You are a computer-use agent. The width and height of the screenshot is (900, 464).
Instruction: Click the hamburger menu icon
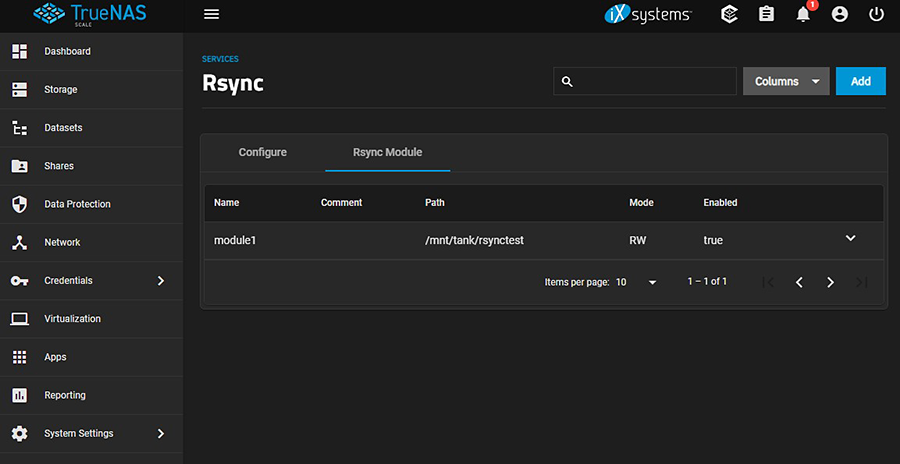click(x=211, y=14)
